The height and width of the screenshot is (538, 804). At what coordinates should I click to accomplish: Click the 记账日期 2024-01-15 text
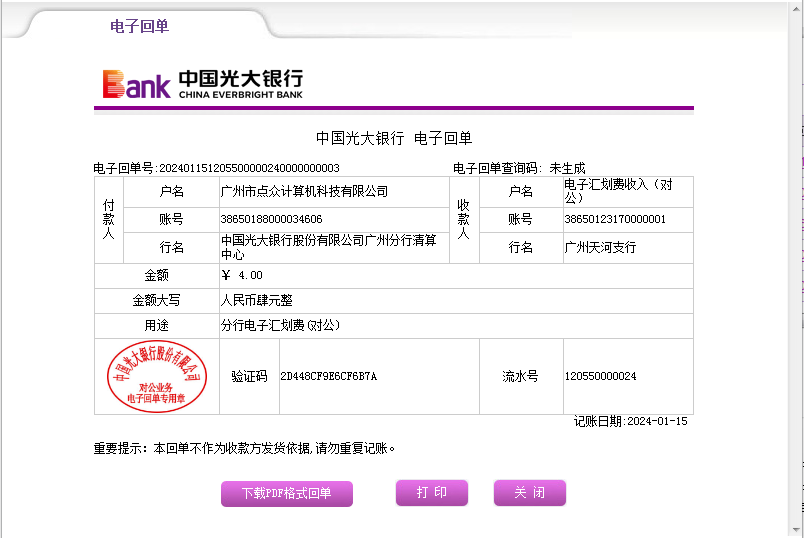[x=630, y=422]
